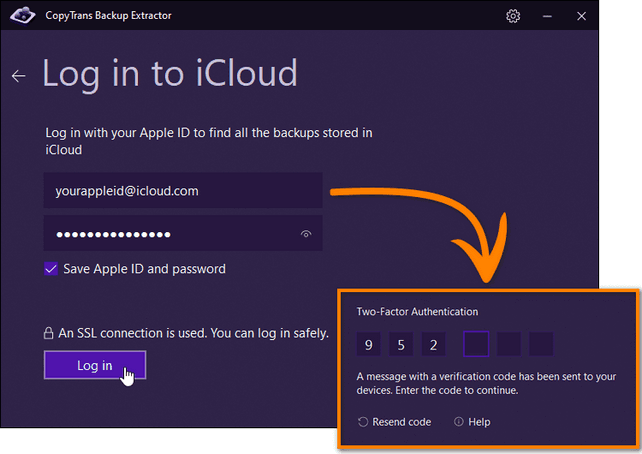
Task: Click the CopyTrans Backup Extractor logo
Action: point(23,16)
